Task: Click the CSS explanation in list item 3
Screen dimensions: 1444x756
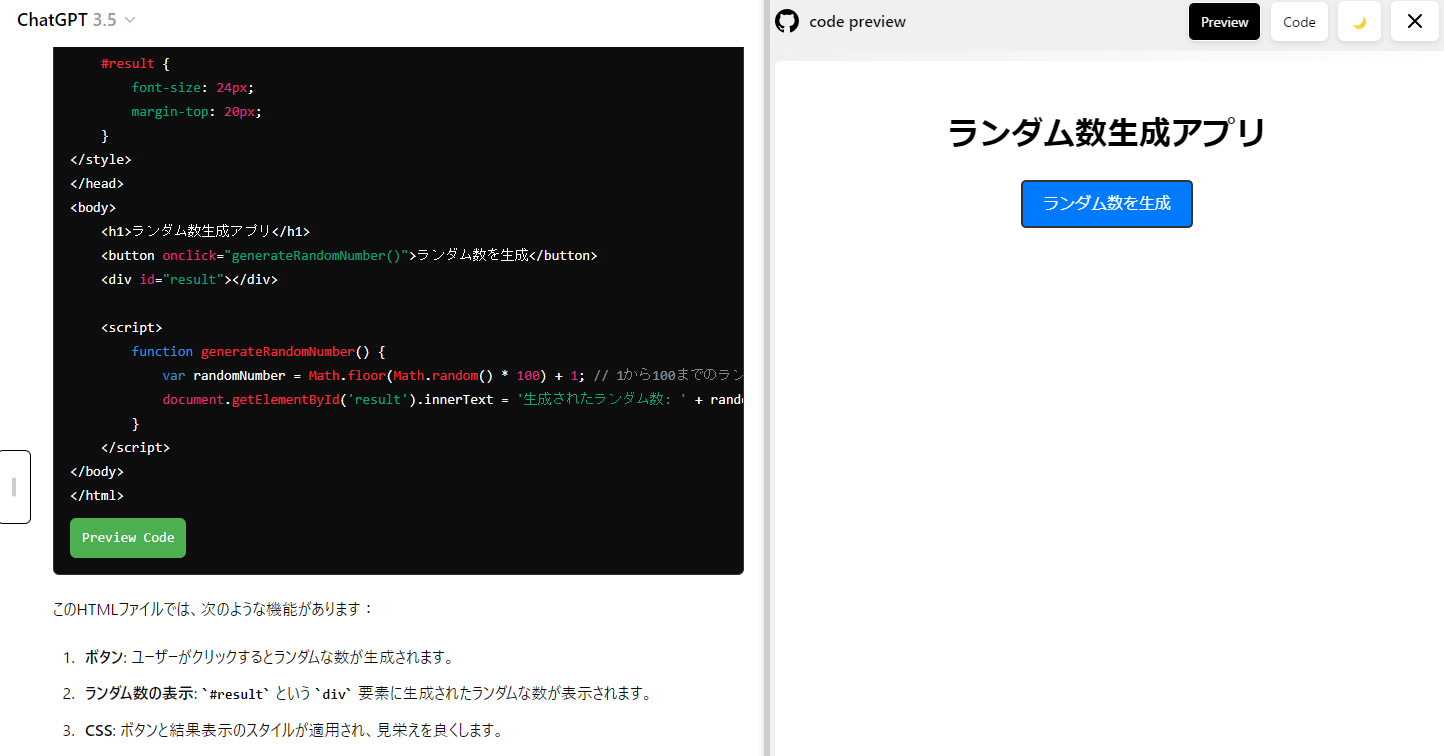Action: click(x=98, y=730)
